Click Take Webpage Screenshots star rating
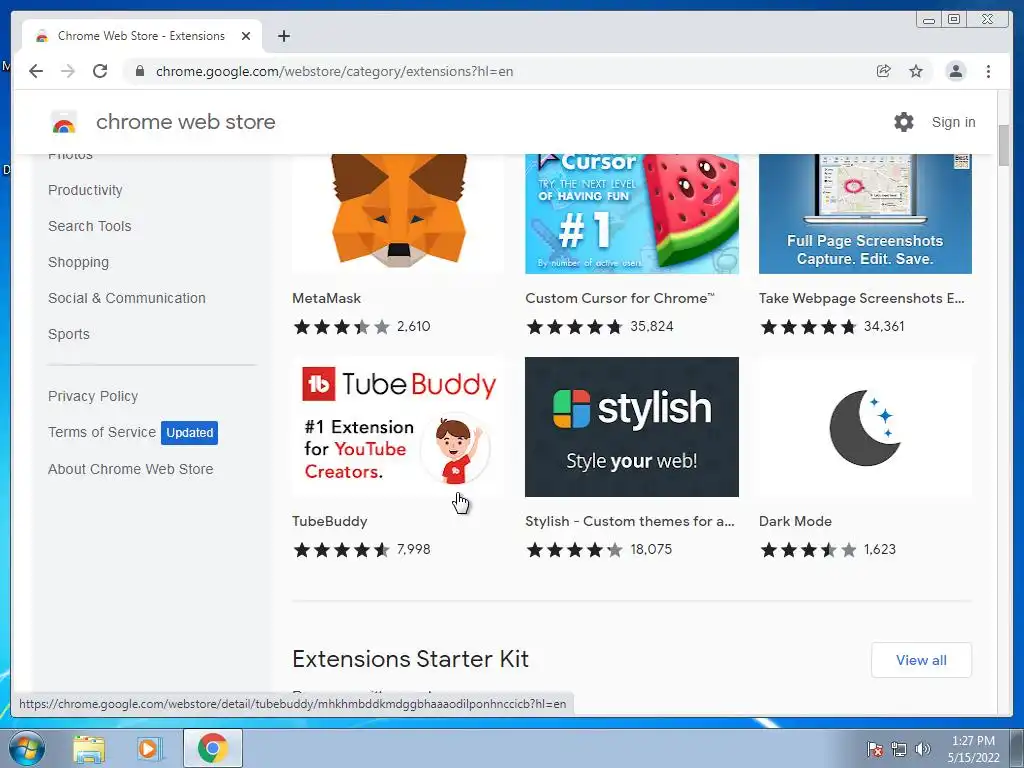This screenshot has height=768, width=1024. (x=808, y=327)
